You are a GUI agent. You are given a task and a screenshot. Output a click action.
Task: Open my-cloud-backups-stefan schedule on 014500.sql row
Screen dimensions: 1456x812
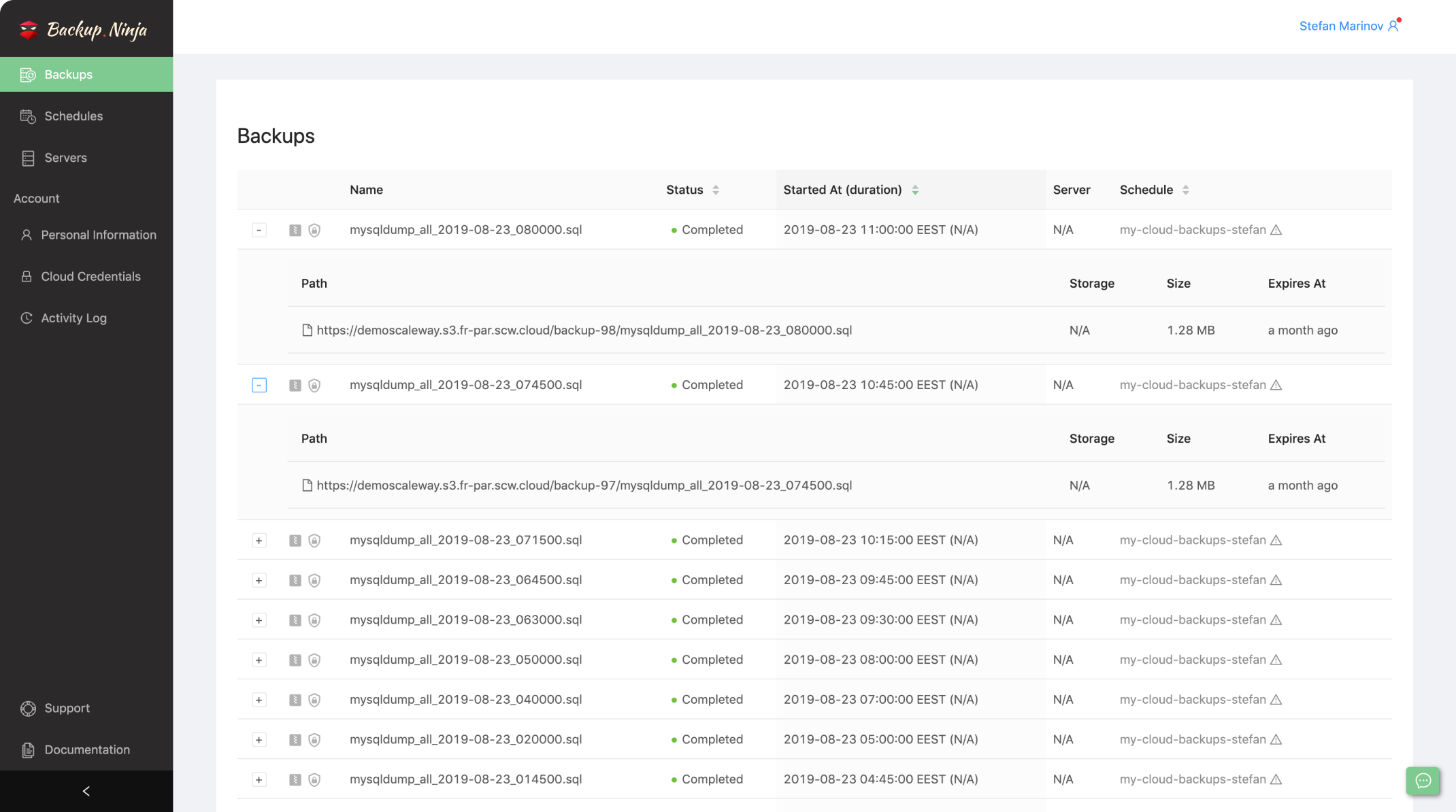(x=1193, y=779)
